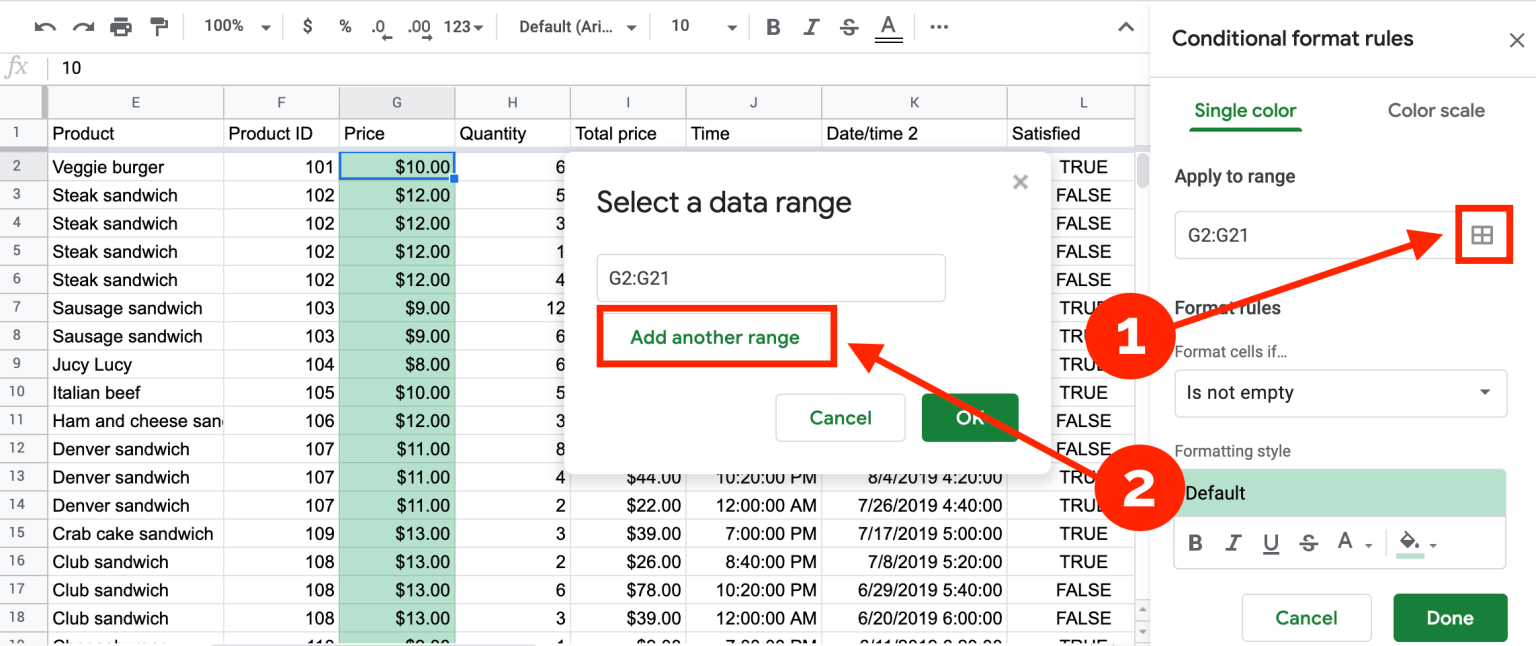This screenshot has width=1536, height=646.
Task: Apply currency format
Action: [x=307, y=26]
